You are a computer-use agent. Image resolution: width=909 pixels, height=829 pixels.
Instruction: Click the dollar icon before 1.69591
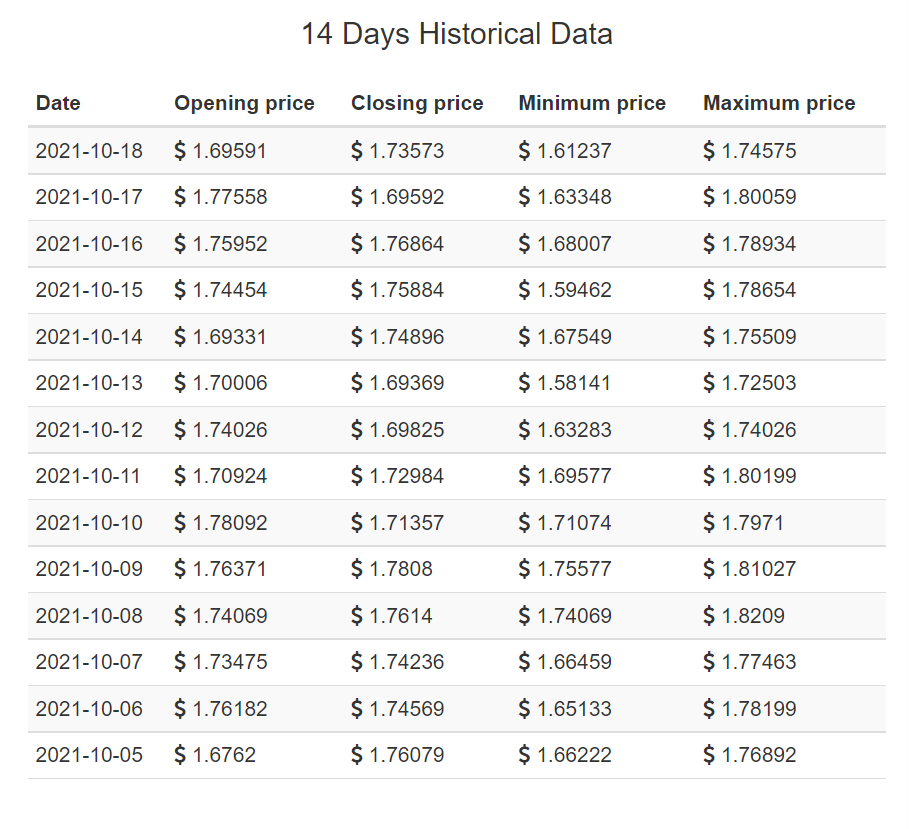(180, 151)
